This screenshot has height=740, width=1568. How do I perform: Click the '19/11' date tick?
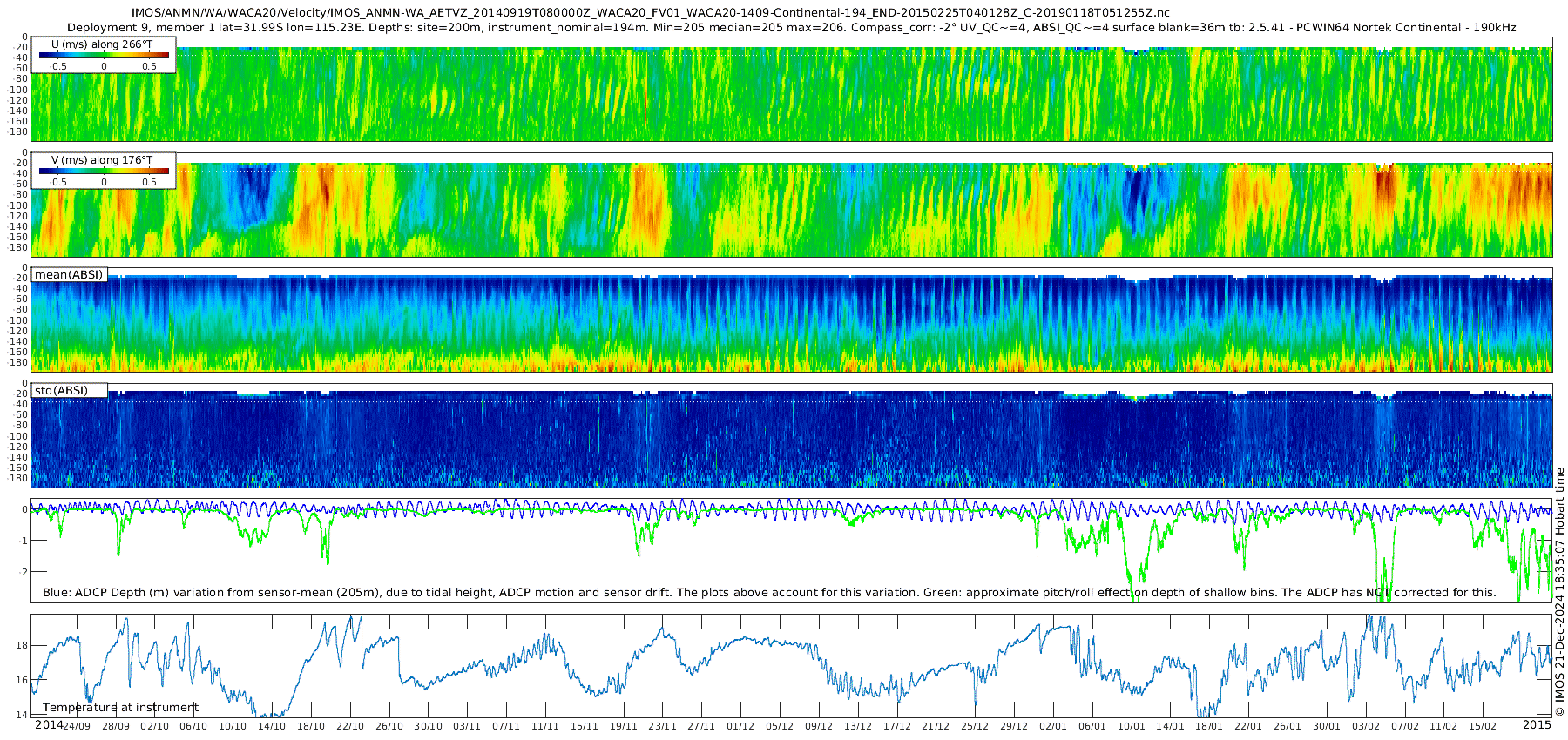(624, 726)
